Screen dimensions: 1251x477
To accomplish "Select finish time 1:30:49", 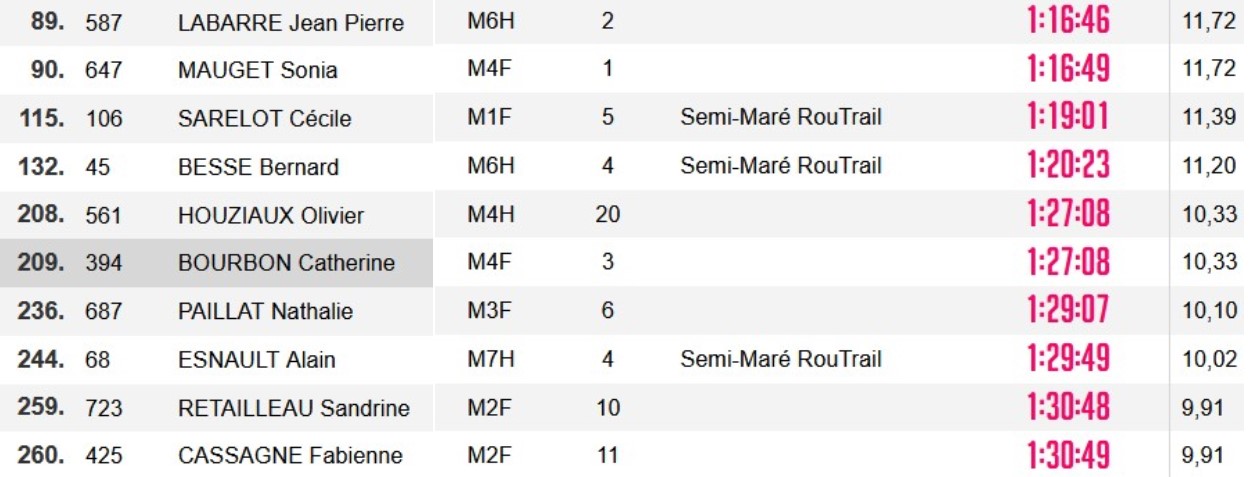I will tap(1068, 456).
